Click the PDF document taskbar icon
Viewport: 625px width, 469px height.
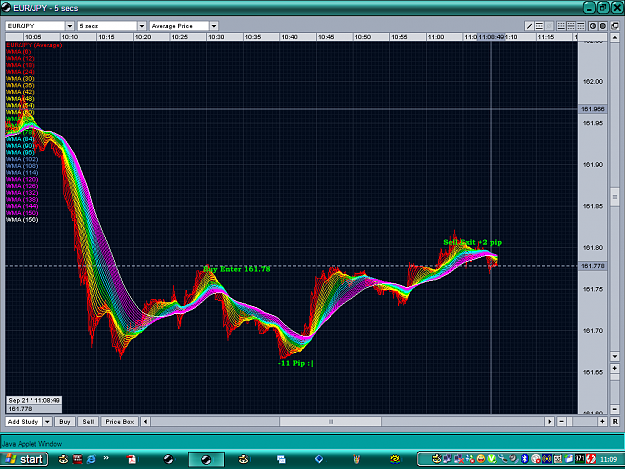click(131, 459)
